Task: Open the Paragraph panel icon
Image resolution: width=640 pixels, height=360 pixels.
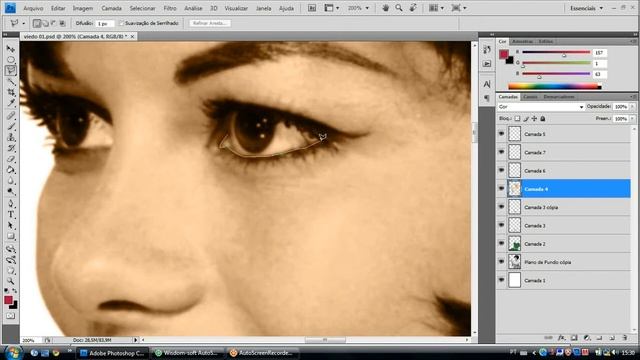Action: tap(487, 98)
